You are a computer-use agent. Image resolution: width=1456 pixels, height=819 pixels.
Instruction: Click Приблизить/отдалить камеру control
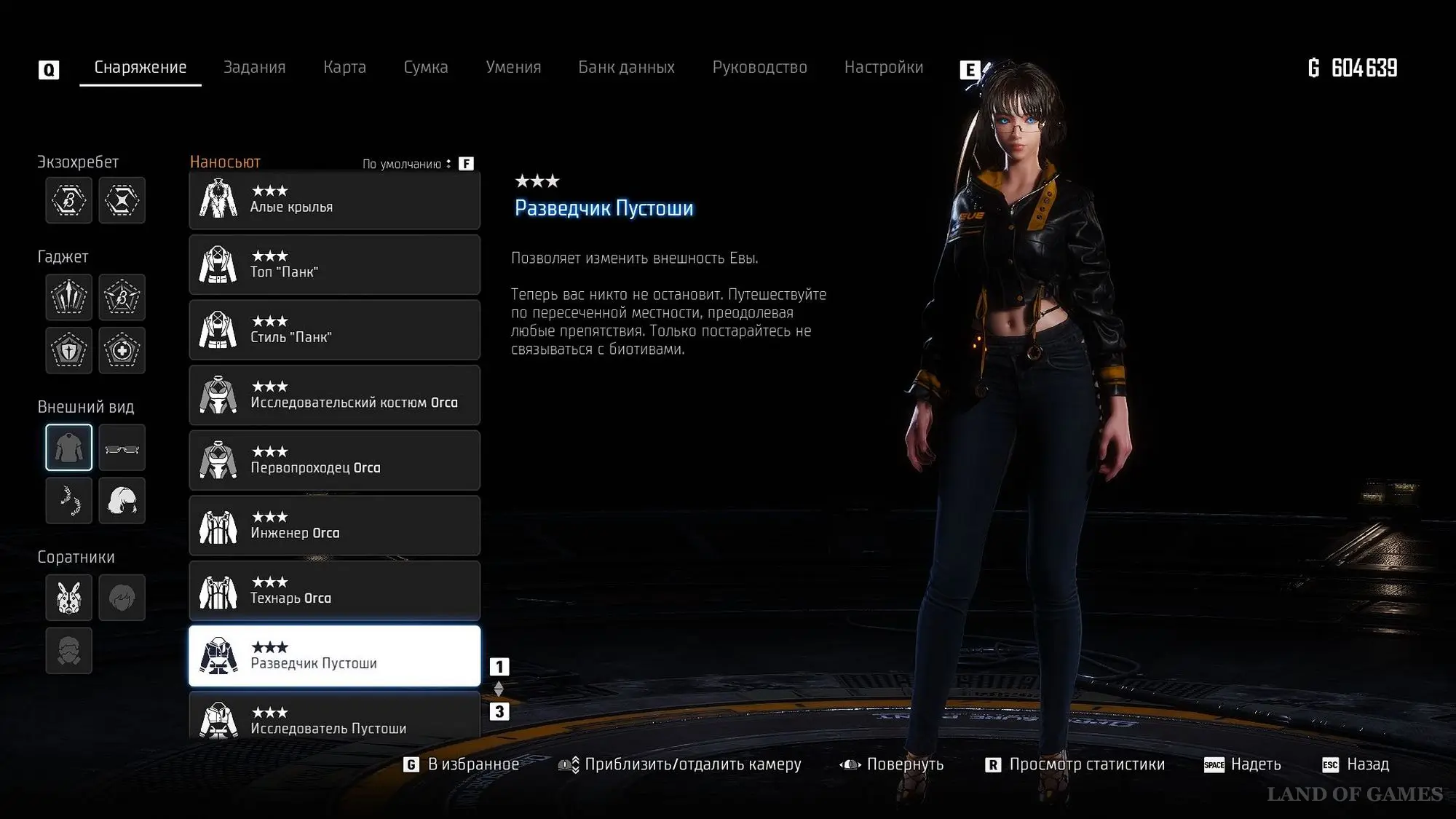679,764
